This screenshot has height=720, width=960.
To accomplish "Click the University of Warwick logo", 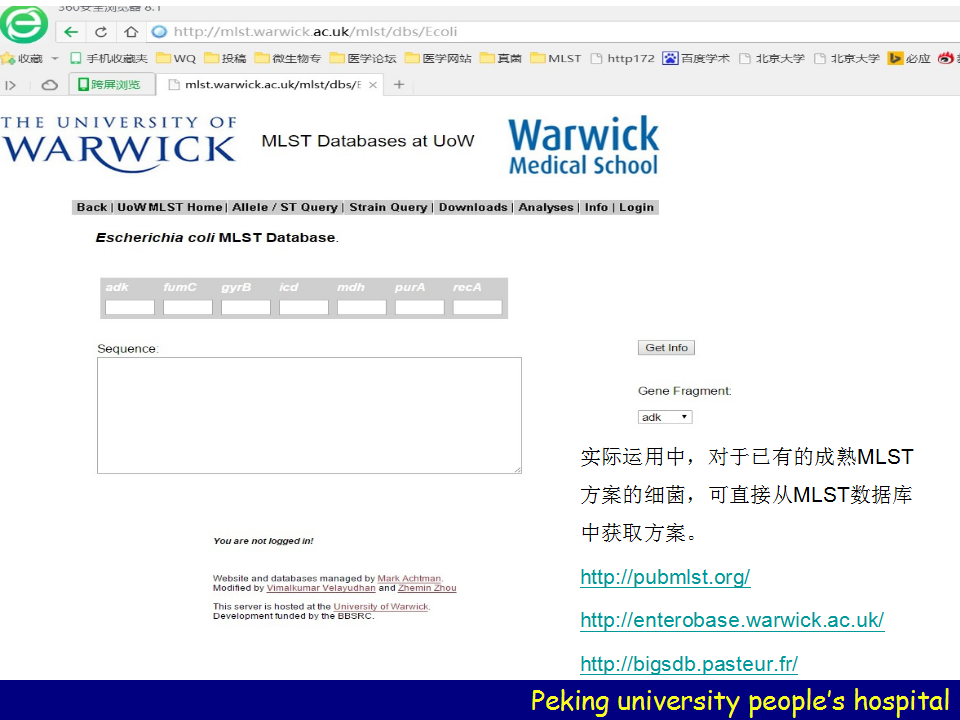I will point(119,144).
